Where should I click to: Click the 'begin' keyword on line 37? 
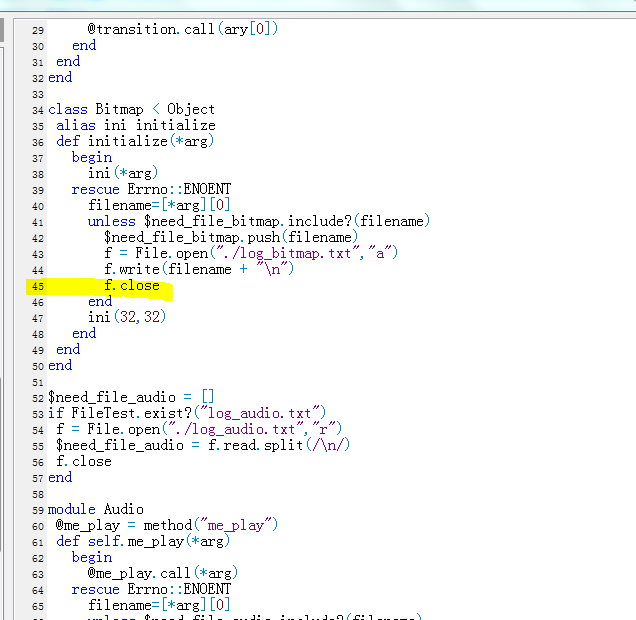point(92,157)
